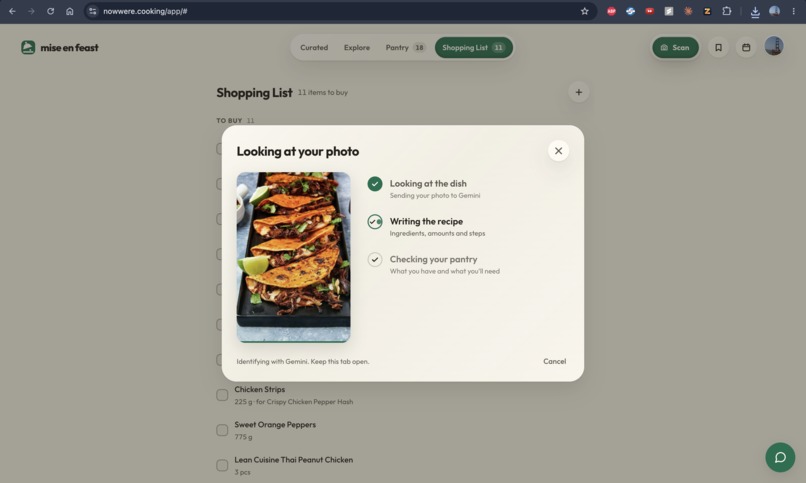Add a shopping list item with plus button
Viewport: 806px width, 483px height.
coord(578,92)
